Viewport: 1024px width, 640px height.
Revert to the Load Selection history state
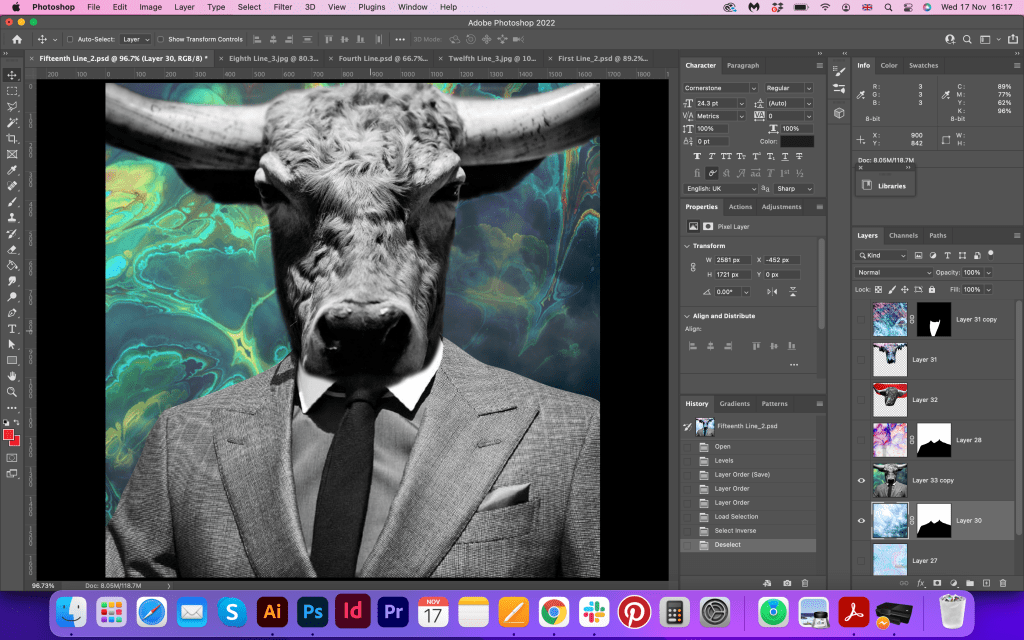(736, 516)
